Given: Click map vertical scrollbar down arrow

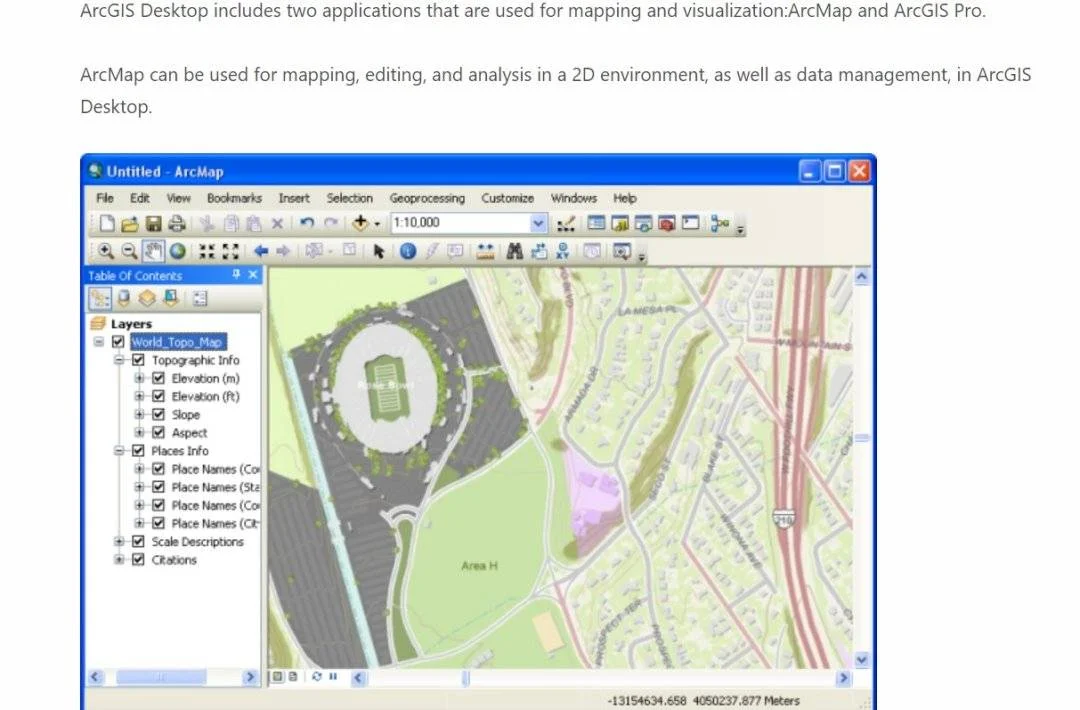Looking at the screenshot, I should click(x=862, y=660).
